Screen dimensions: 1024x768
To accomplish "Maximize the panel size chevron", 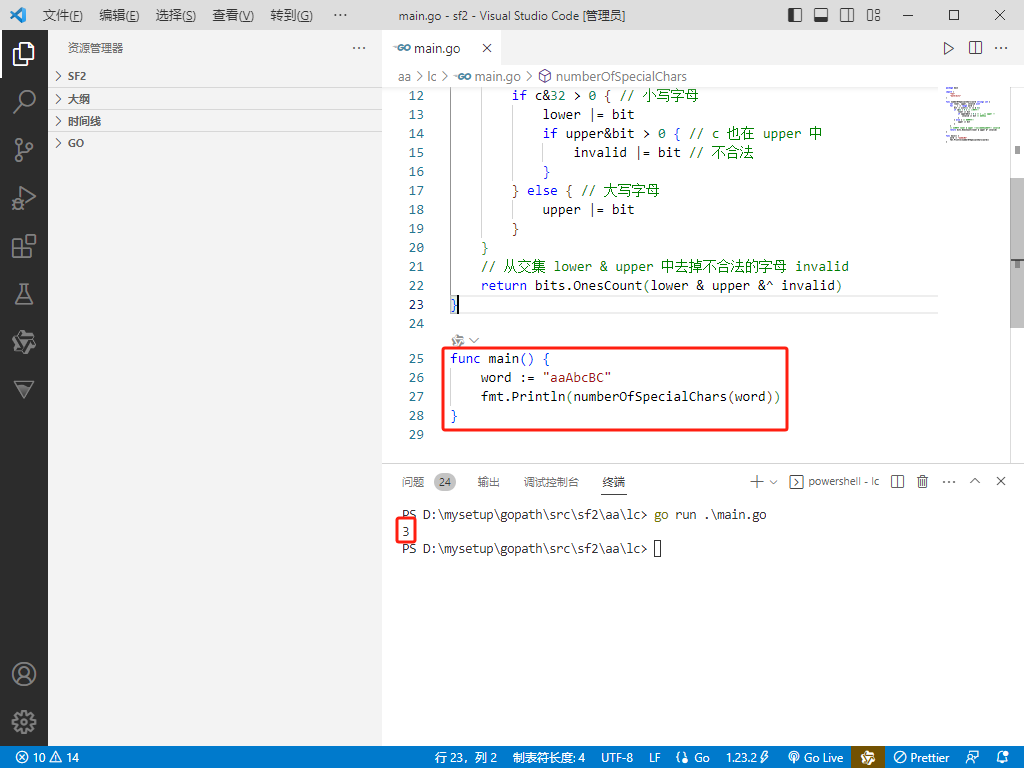I will coord(975,481).
